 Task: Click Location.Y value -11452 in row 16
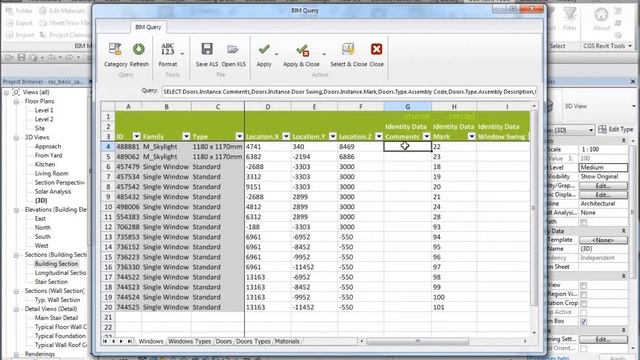pyautogui.click(x=314, y=267)
